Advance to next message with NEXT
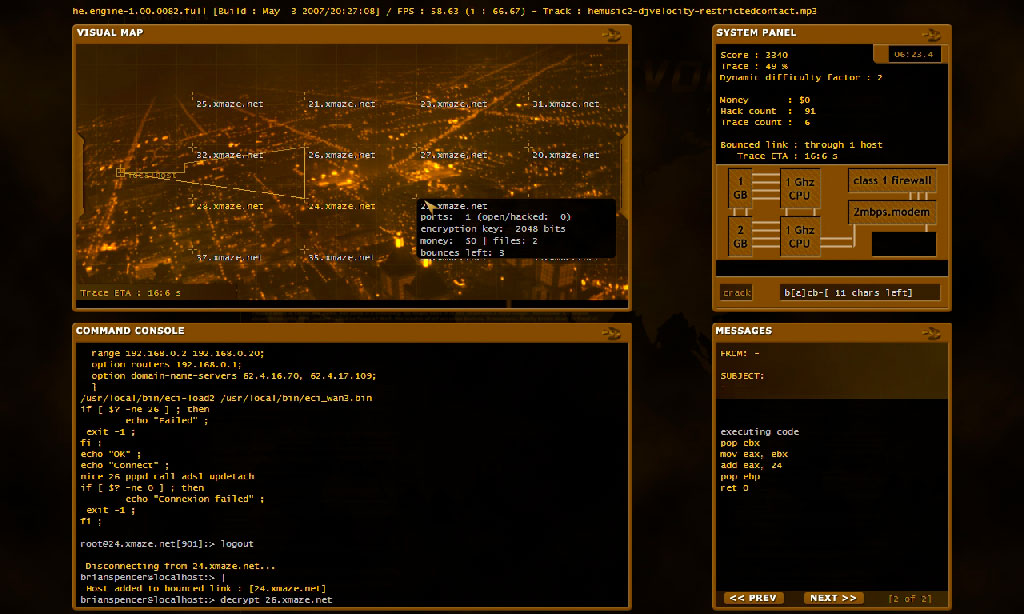This screenshot has height=614, width=1024. [833, 598]
